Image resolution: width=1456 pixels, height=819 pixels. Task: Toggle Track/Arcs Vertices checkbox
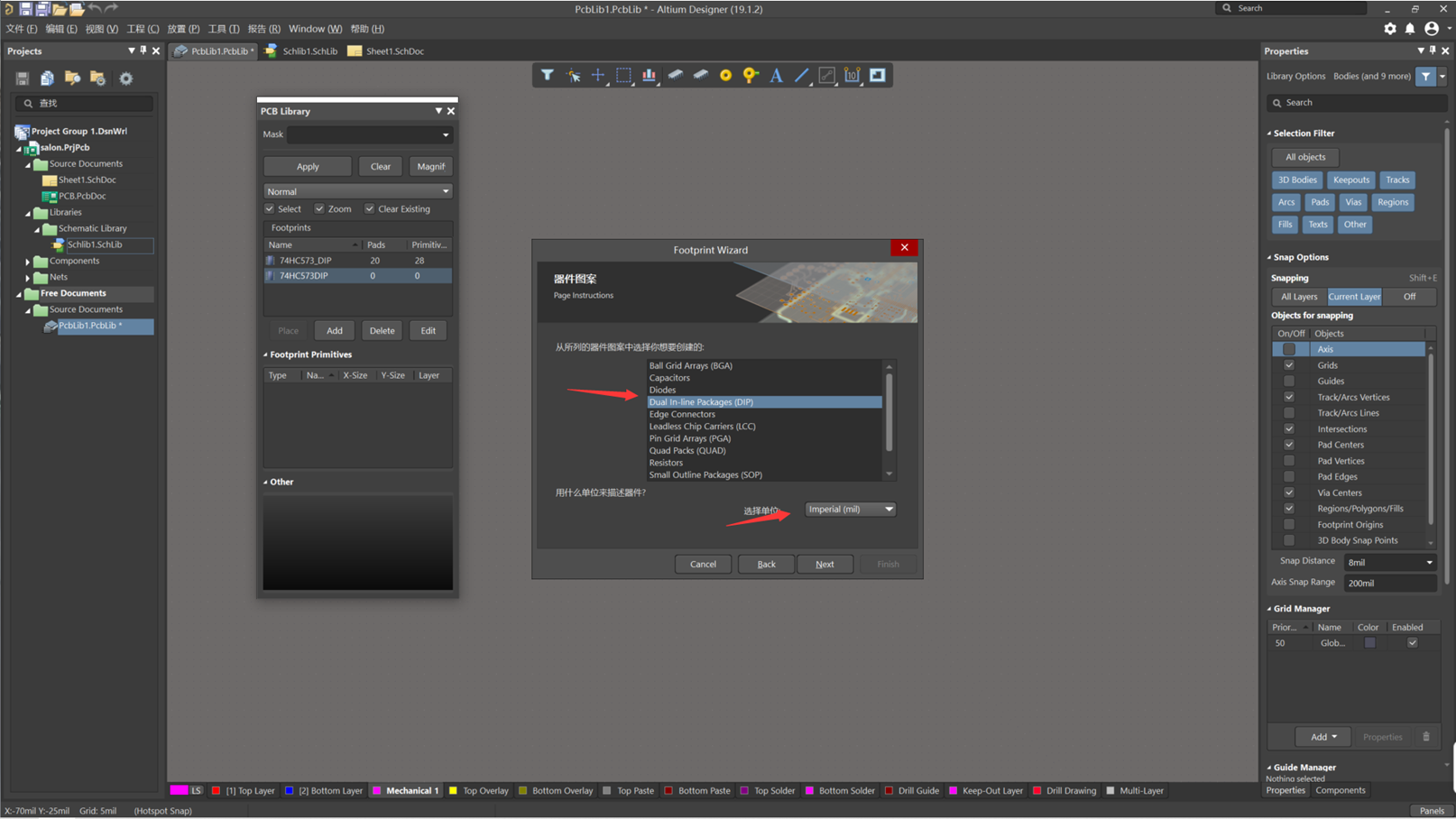pos(1289,397)
